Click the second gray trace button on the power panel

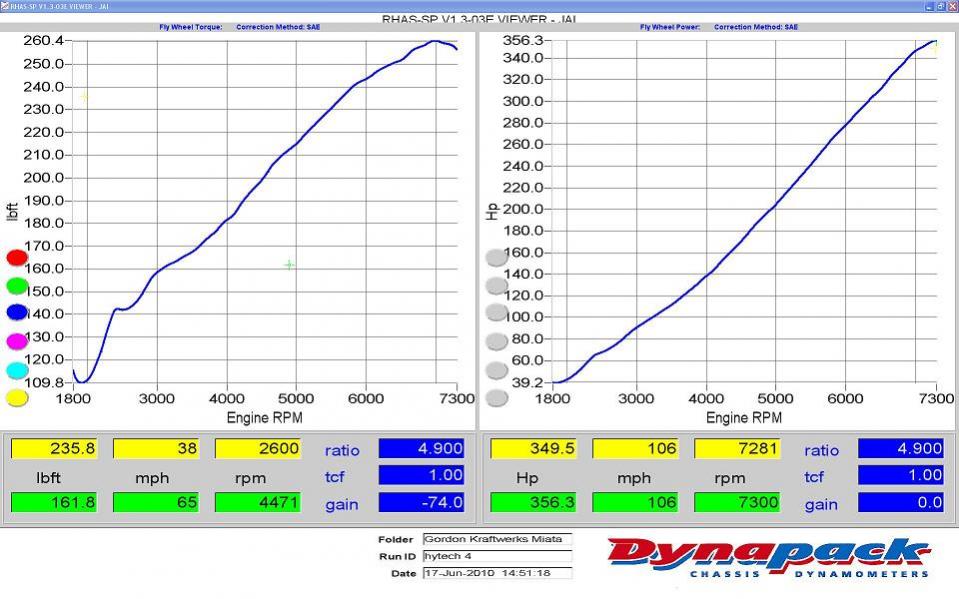(496, 285)
